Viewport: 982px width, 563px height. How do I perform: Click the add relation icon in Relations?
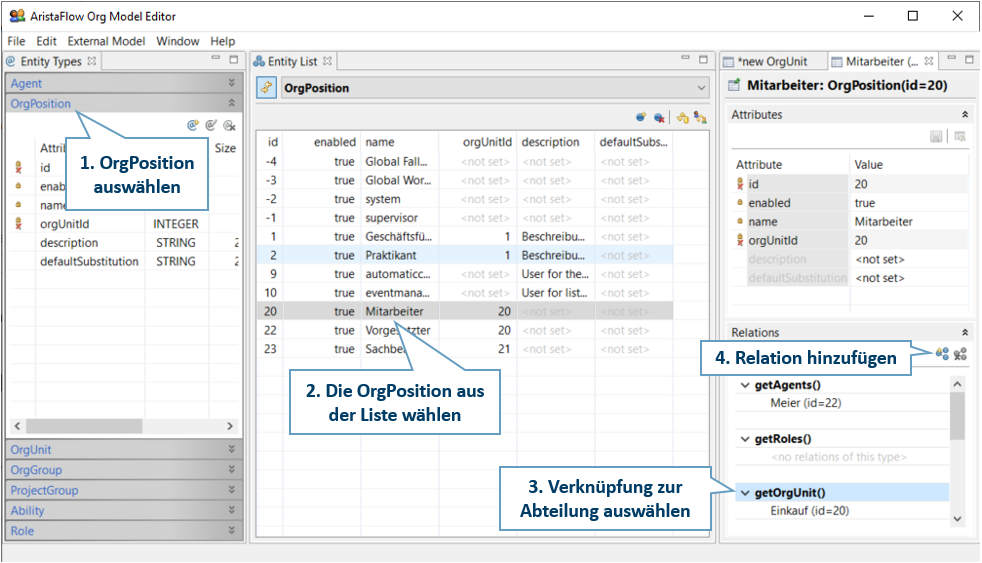tap(942, 354)
